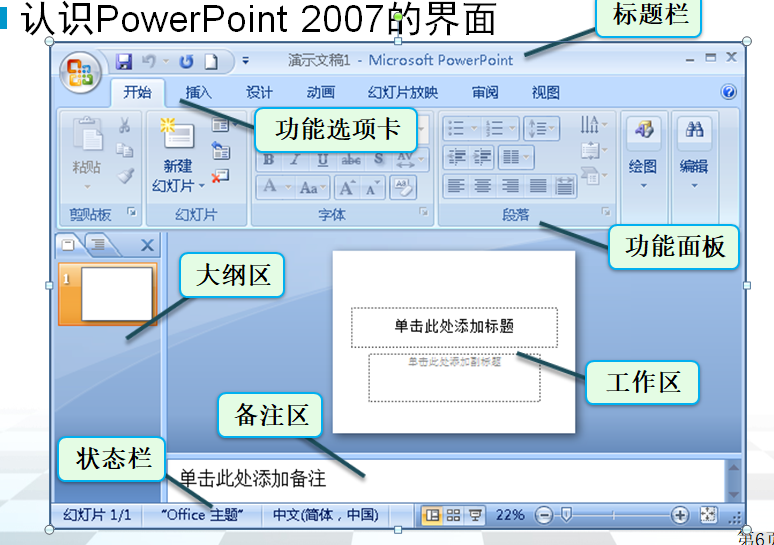Click the zoom in plus button

[680, 515]
